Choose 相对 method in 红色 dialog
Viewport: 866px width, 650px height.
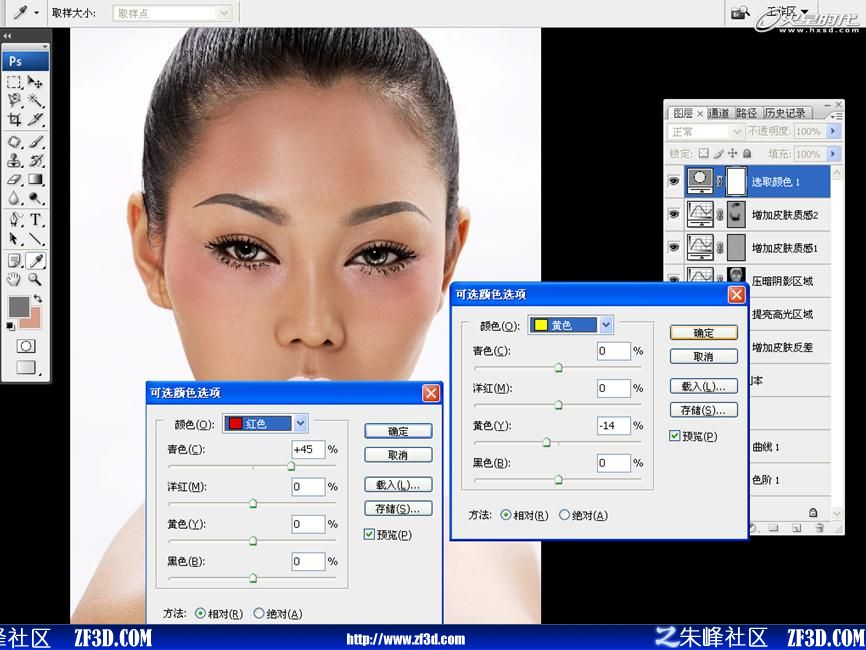pos(200,614)
